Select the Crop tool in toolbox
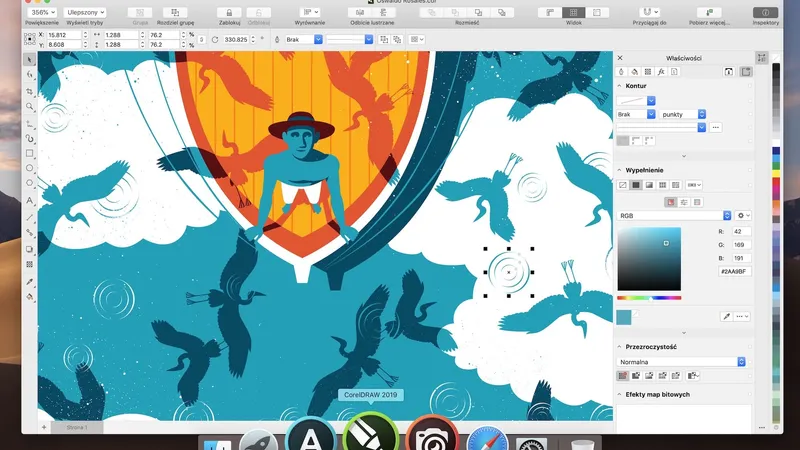Screen dimensions: 800x450 coord(30,91)
